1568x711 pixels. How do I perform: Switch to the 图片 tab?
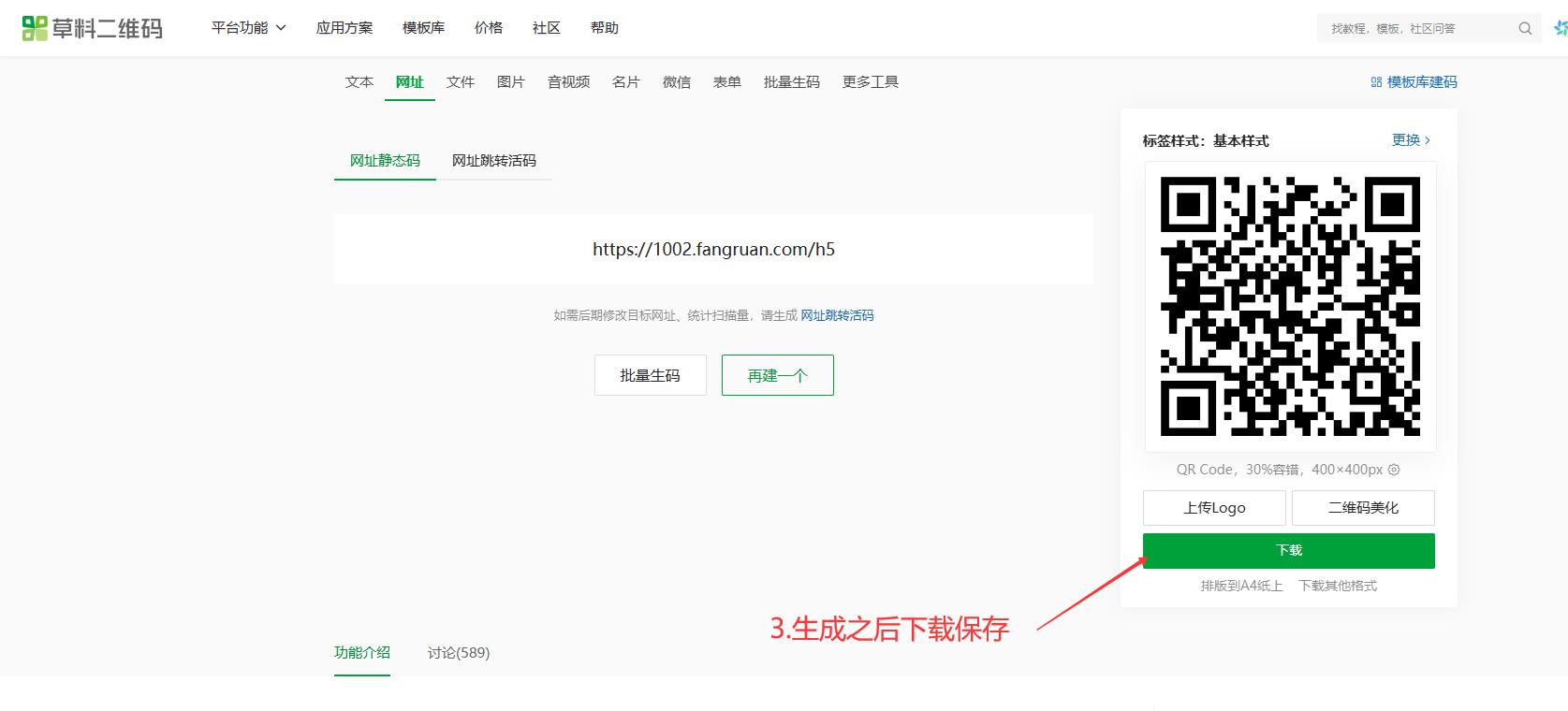[x=511, y=82]
